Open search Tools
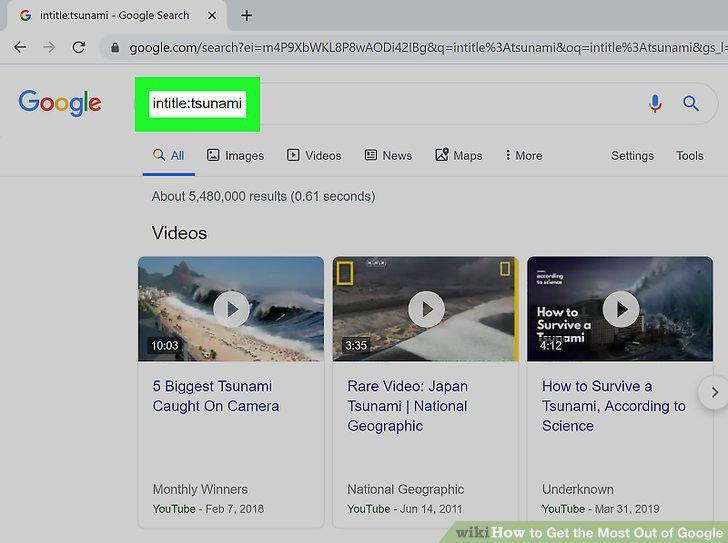728x543 pixels. pos(689,155)
